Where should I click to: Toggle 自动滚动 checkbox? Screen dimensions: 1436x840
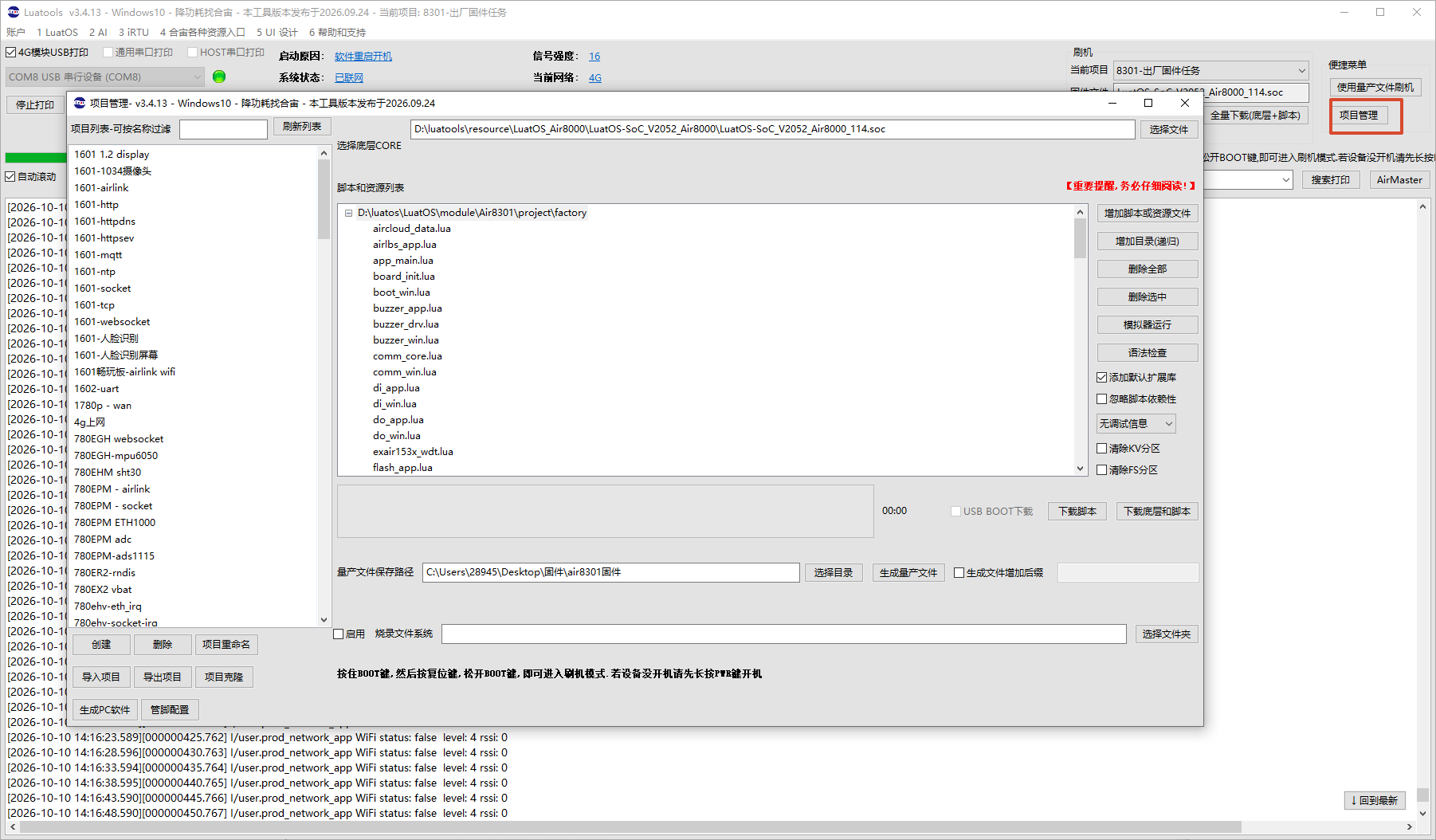10,177
